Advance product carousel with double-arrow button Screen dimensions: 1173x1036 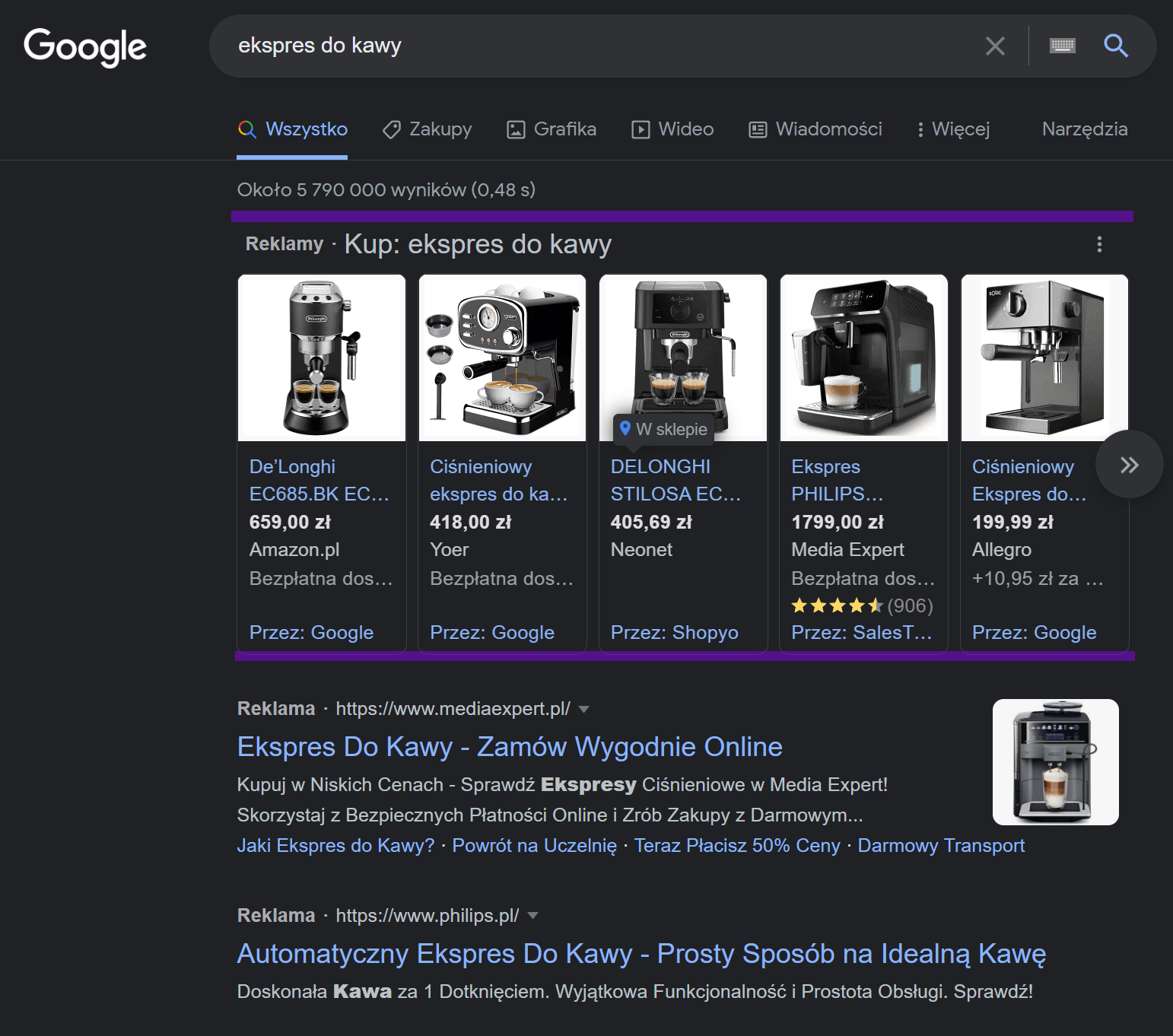[1129, 465]
